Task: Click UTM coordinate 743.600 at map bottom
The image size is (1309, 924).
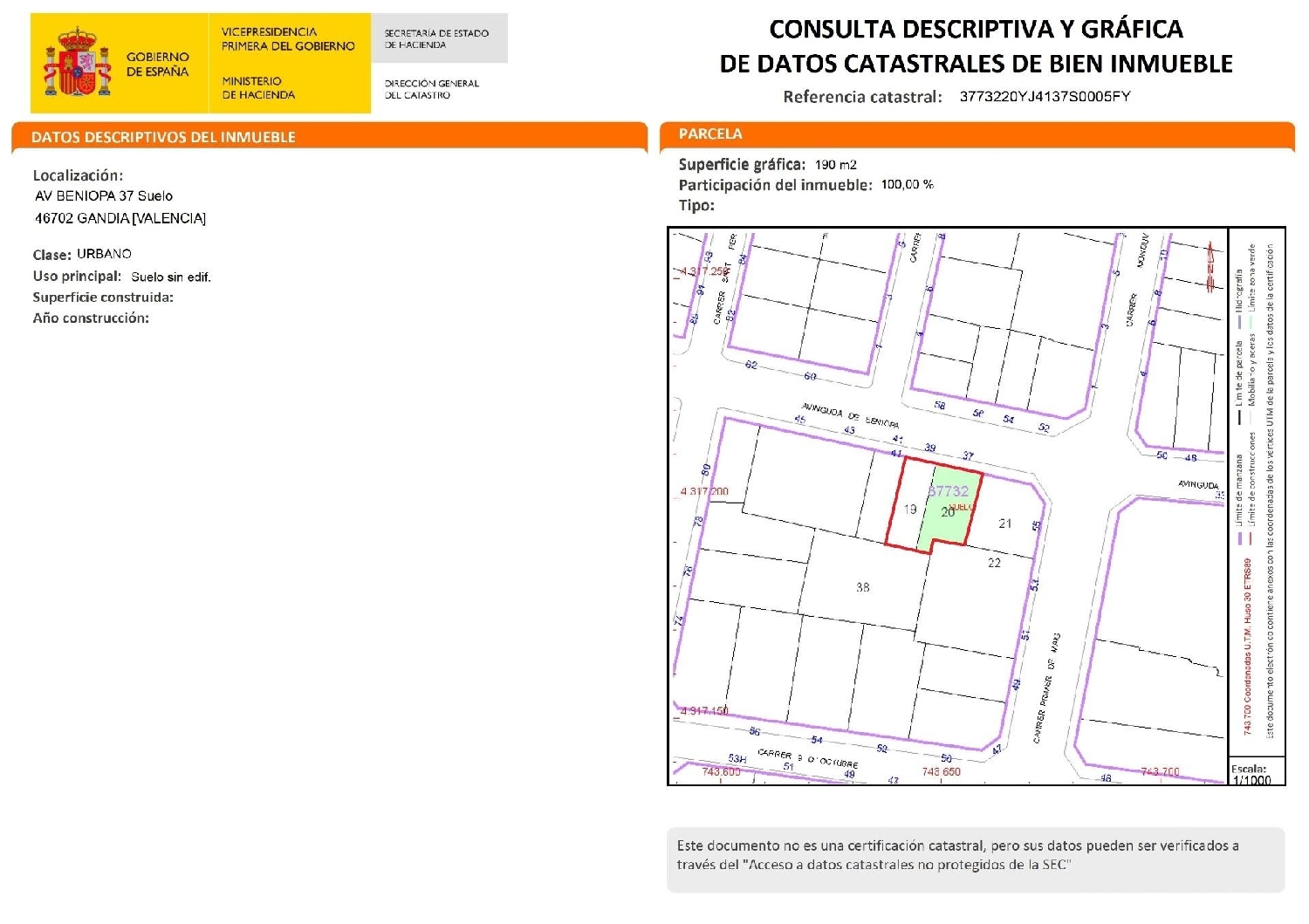Action: pos(721,772)
